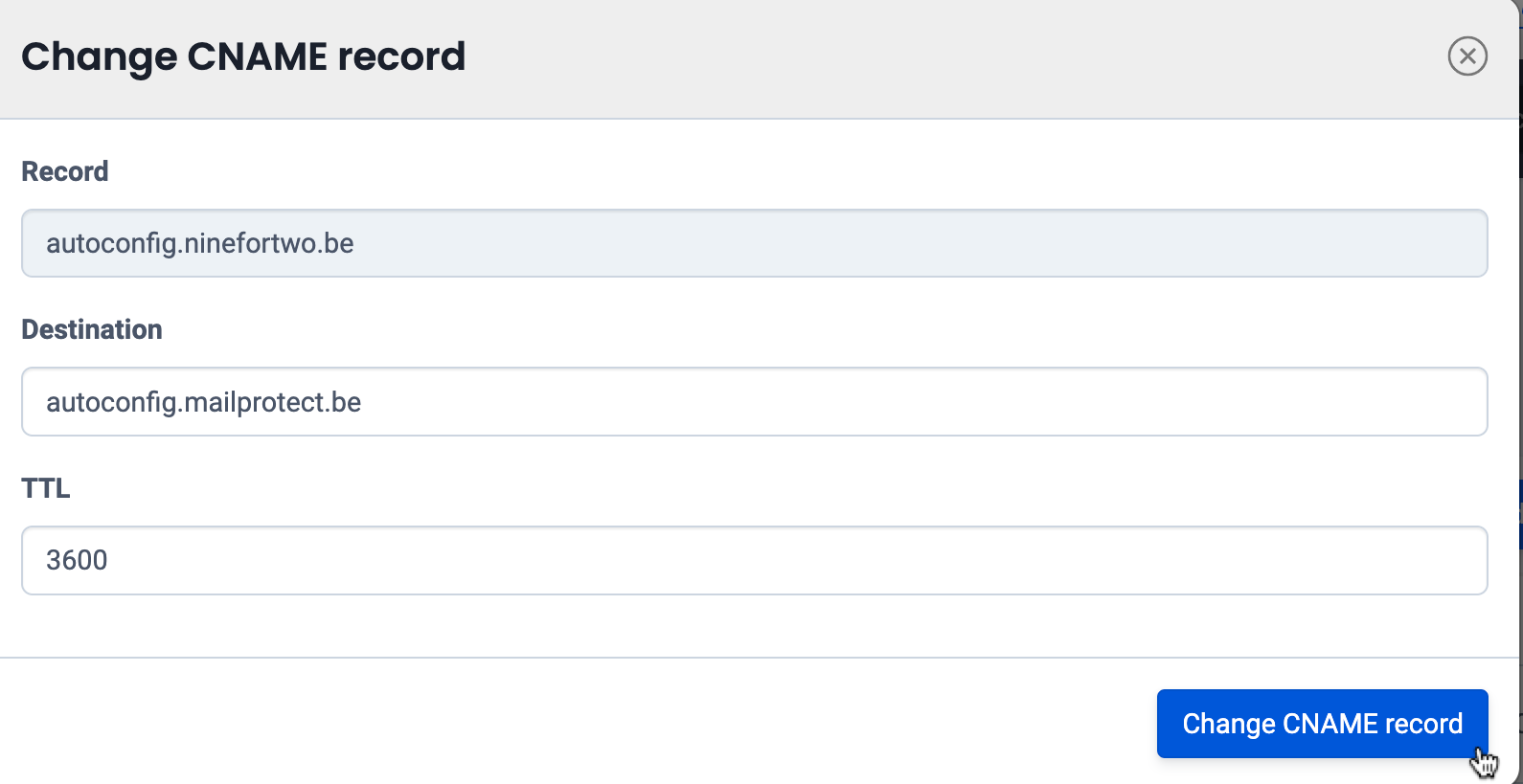
Task: Click into the TTL input field
Action: point(754,560)
